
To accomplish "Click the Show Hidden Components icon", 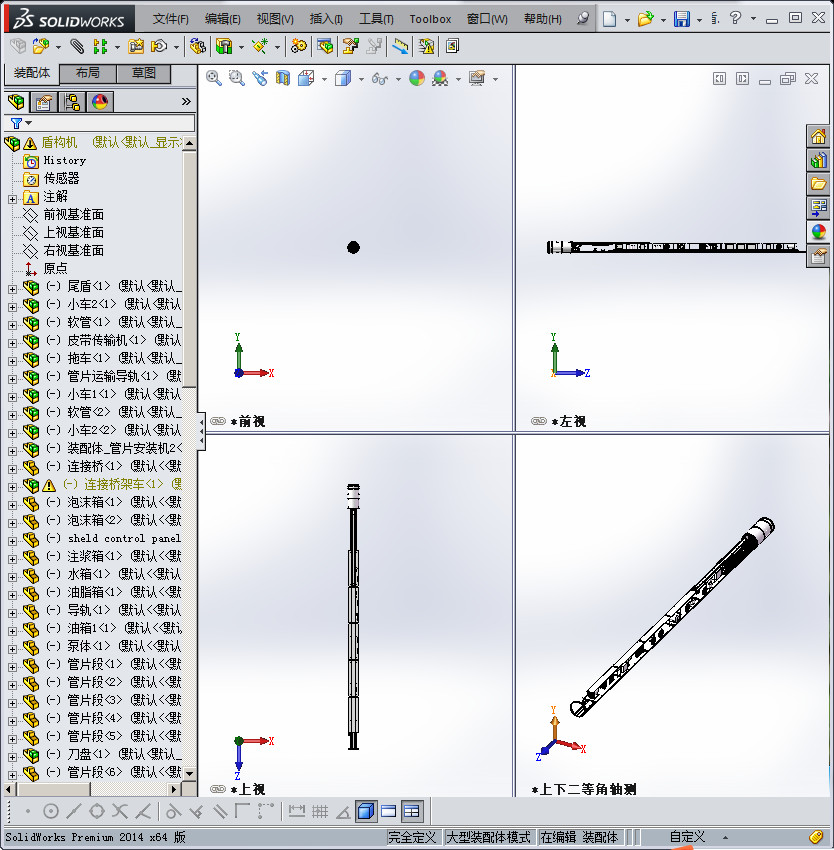I will click(x=197, y=47).
